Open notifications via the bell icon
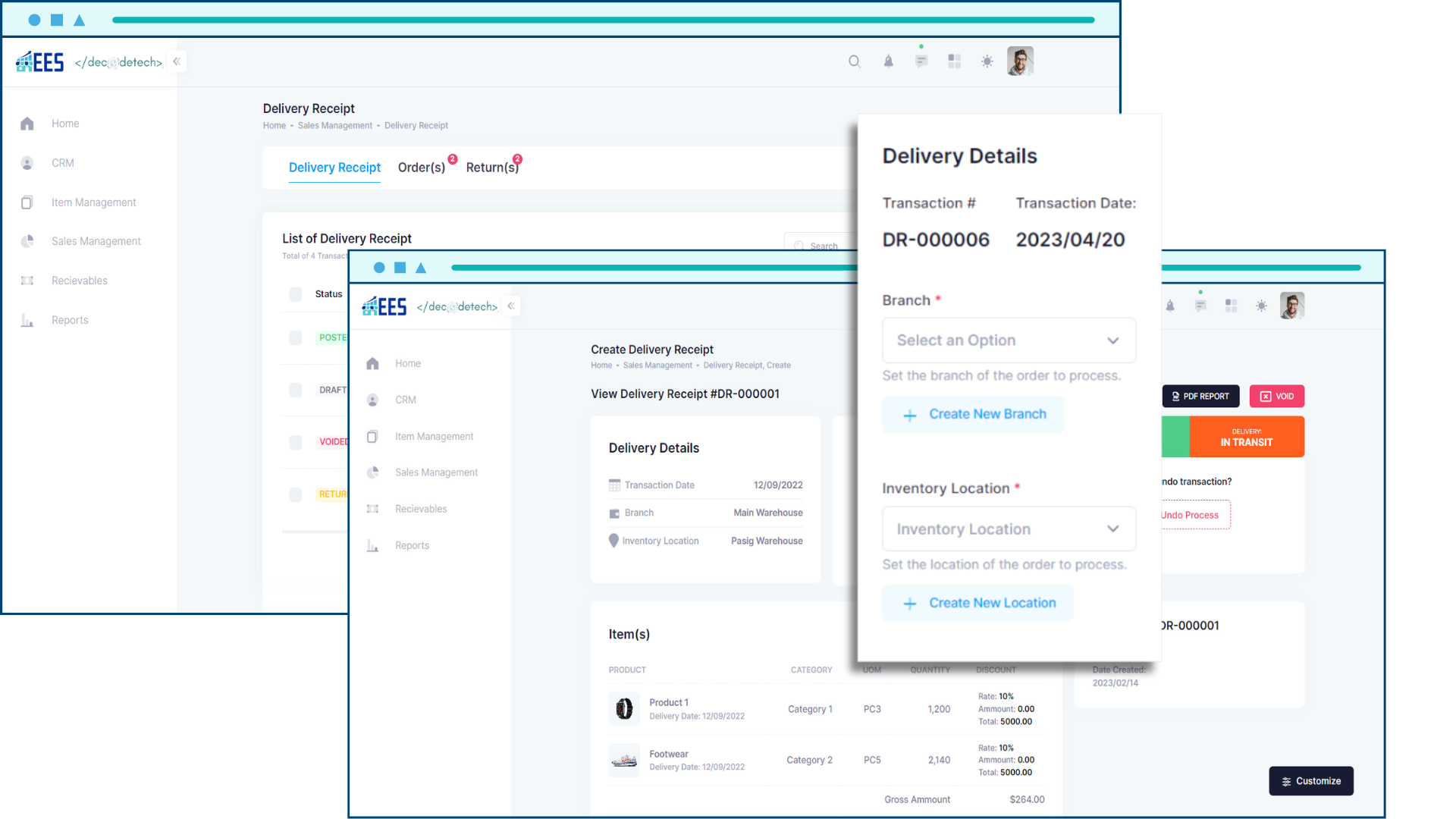Image resolution: width=1456 pixels, height=819 pixels. pos(888,61)
